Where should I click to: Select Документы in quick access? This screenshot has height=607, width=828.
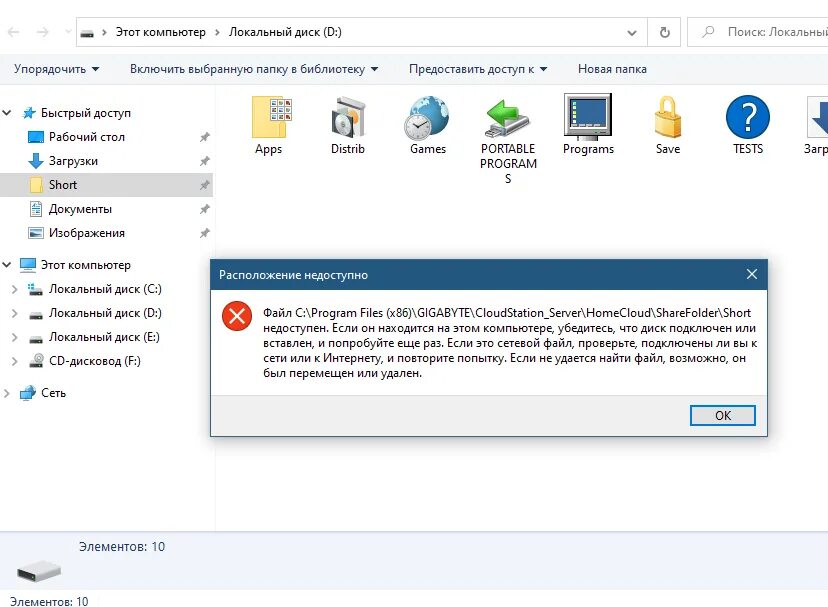coord(80,209)
